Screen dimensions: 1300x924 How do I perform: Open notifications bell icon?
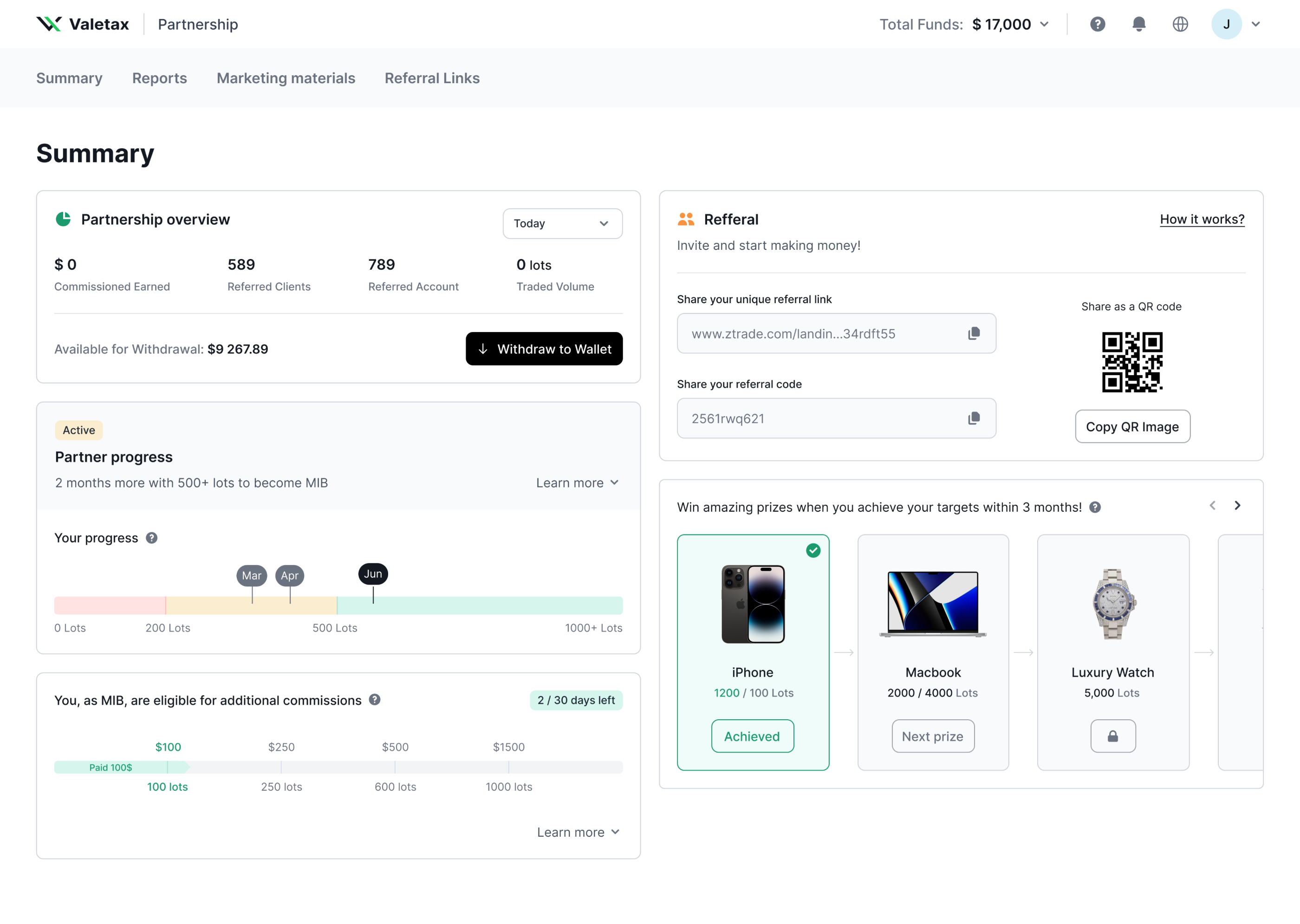(x=1138, y=24)
